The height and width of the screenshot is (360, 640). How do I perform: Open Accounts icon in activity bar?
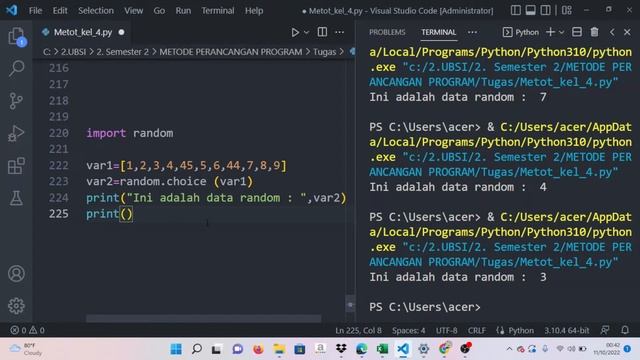tap(16, 273)
